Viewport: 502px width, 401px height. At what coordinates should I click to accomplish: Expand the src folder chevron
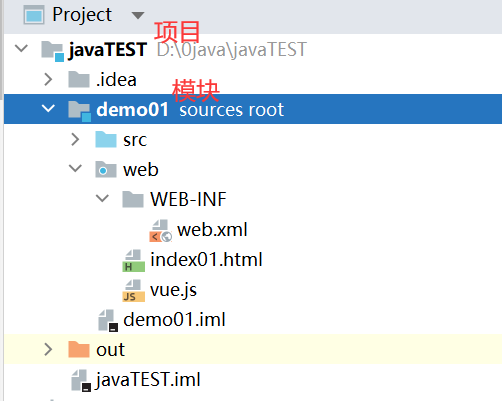pos(75,139)
